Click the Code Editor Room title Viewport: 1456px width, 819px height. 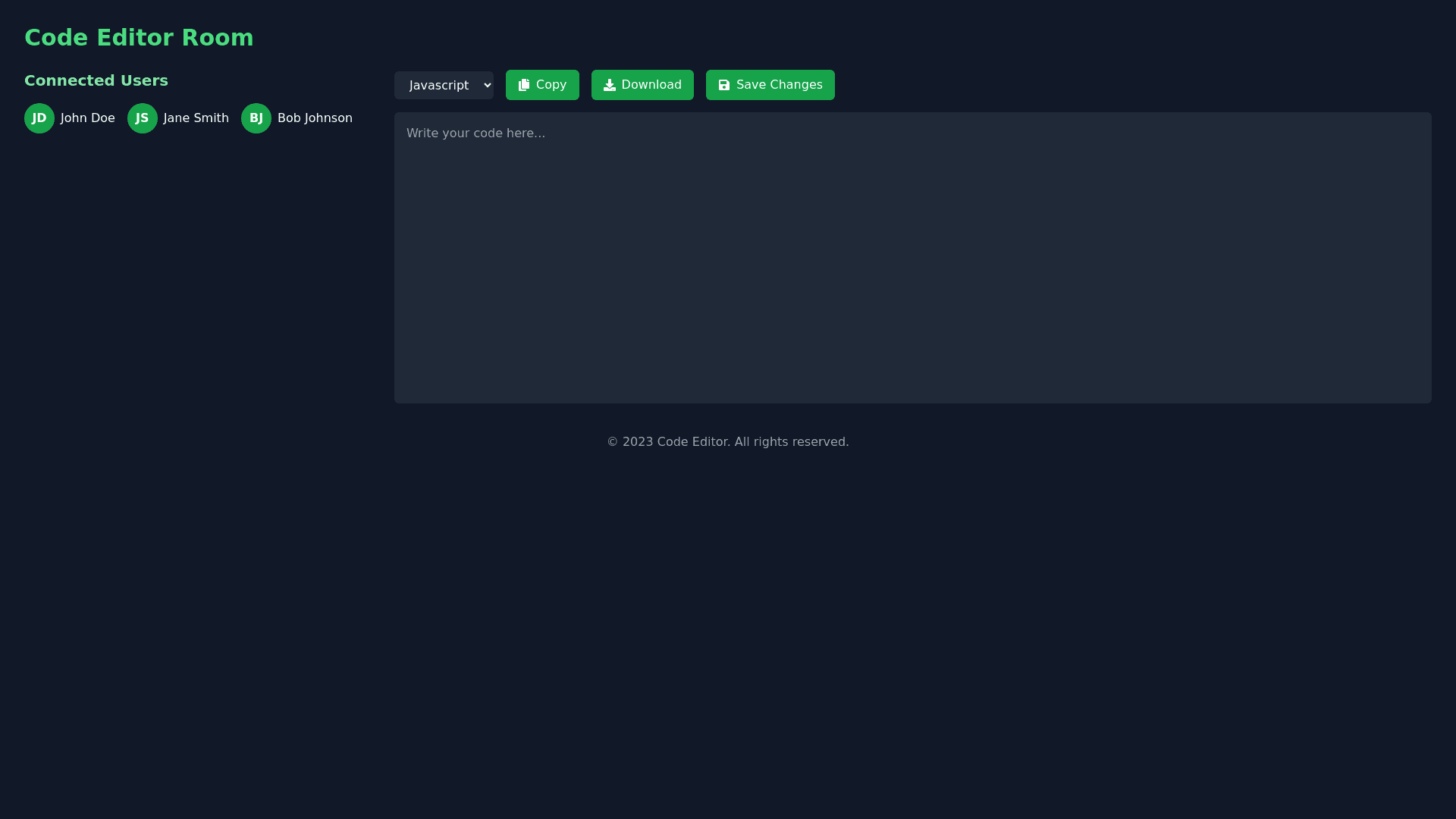[139, 38]
